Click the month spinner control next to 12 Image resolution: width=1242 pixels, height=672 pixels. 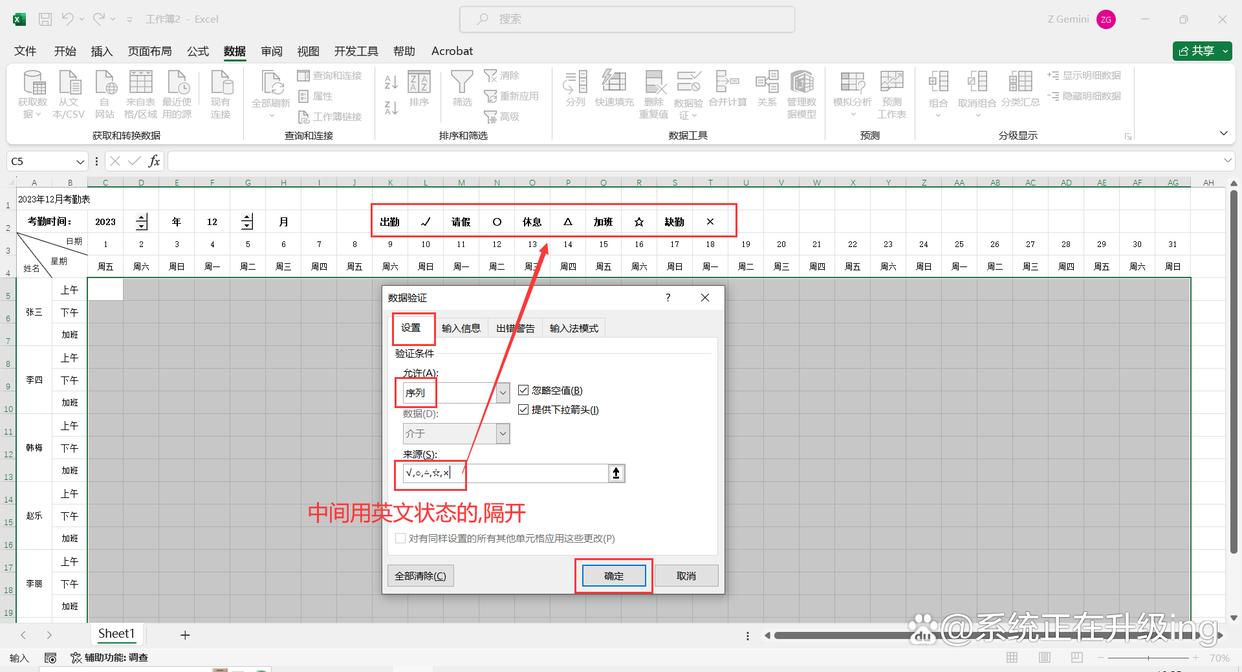point(248,222)
